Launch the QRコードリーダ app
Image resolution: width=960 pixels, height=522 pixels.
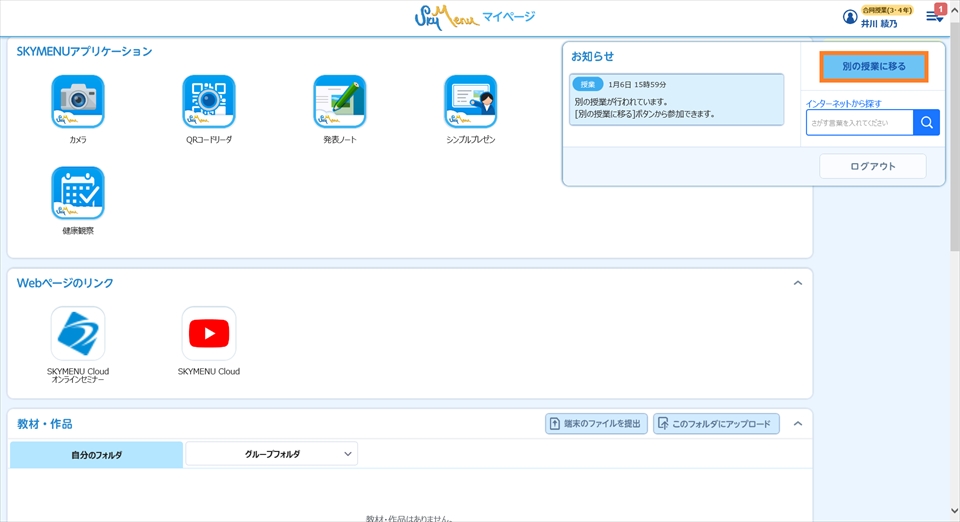pos(208,102)
